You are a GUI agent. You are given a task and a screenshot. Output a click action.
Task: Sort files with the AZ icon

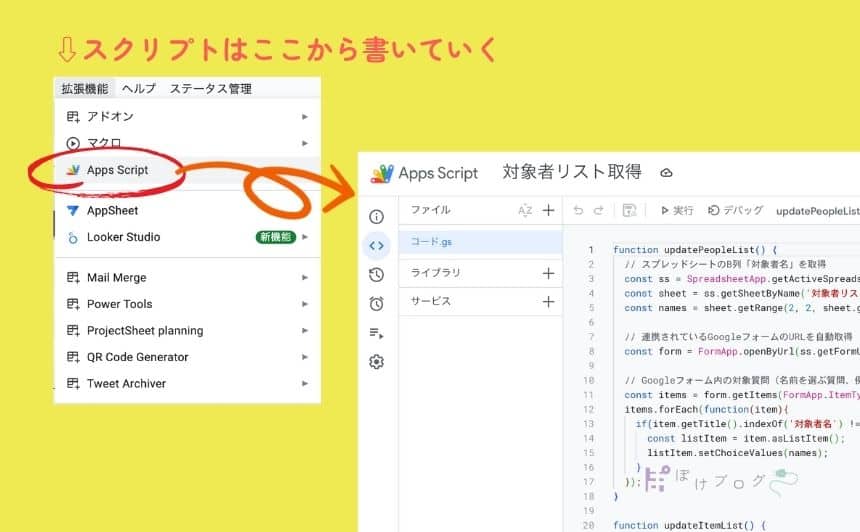(525, 211)
